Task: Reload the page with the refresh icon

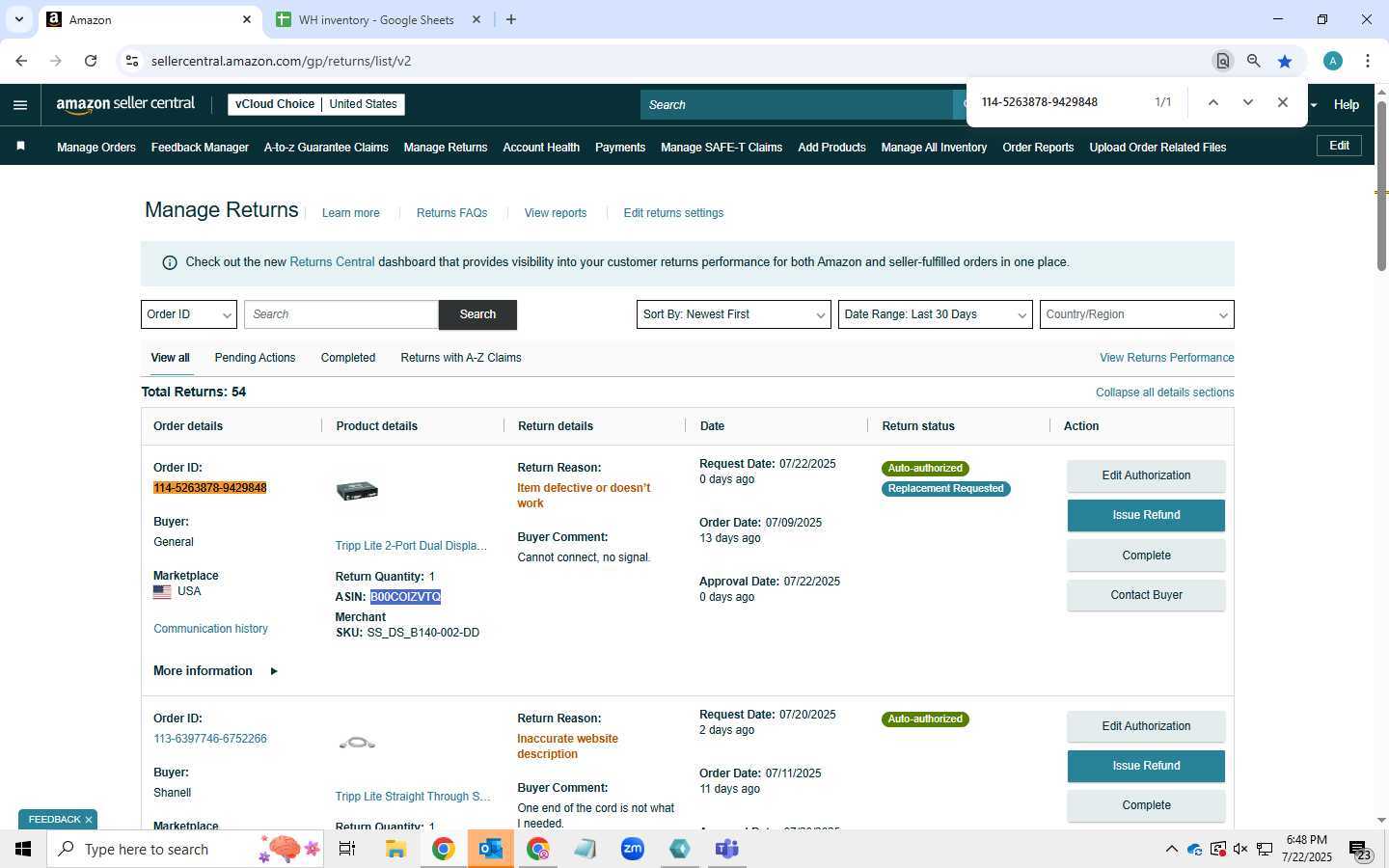Action: 91,61
